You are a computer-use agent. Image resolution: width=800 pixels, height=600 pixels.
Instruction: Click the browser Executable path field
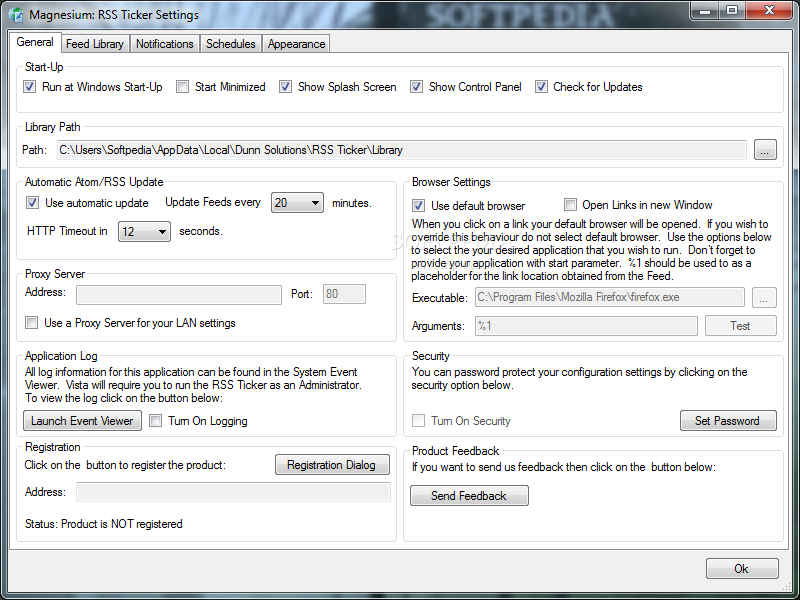pyautogui.click(x=610, y=297)
